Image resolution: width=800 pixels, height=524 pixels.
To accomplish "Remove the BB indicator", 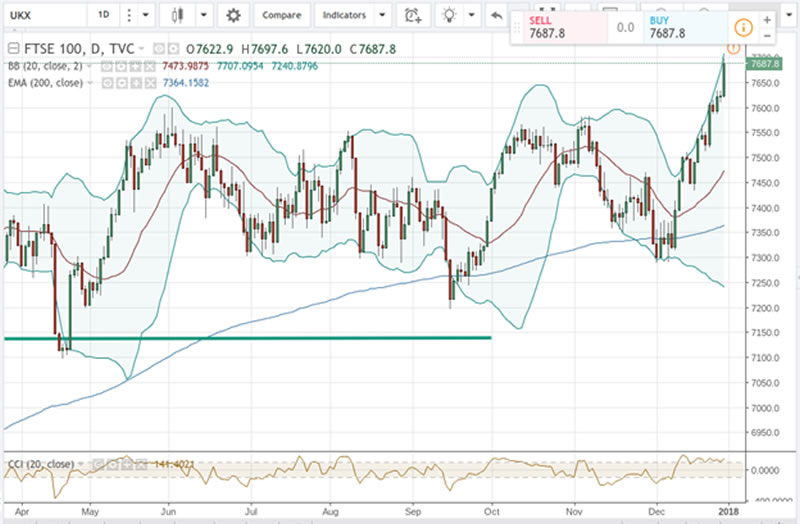I will click(149, 66).
